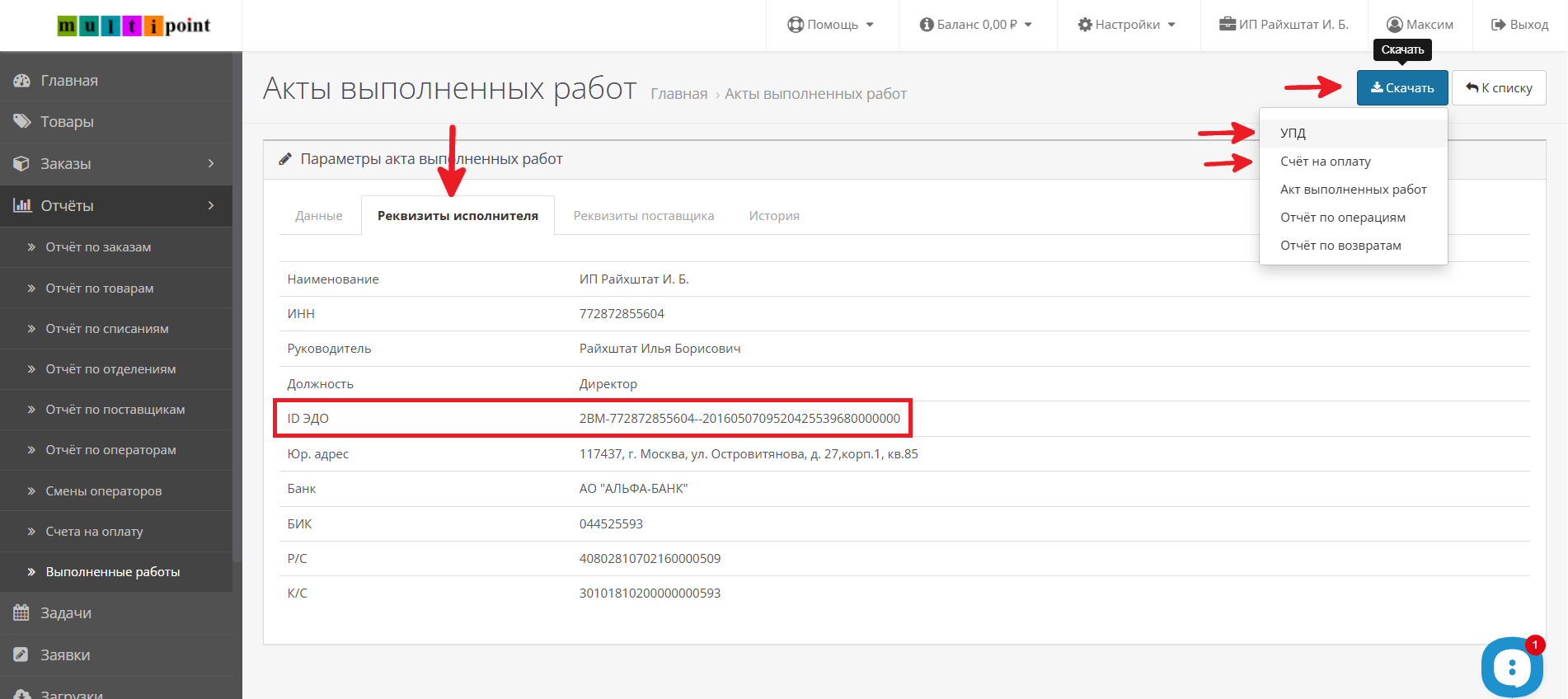The width and height of the screenshot is (1568, 699).
Task: Click the К списку button
Action: tap(1499, 88)
